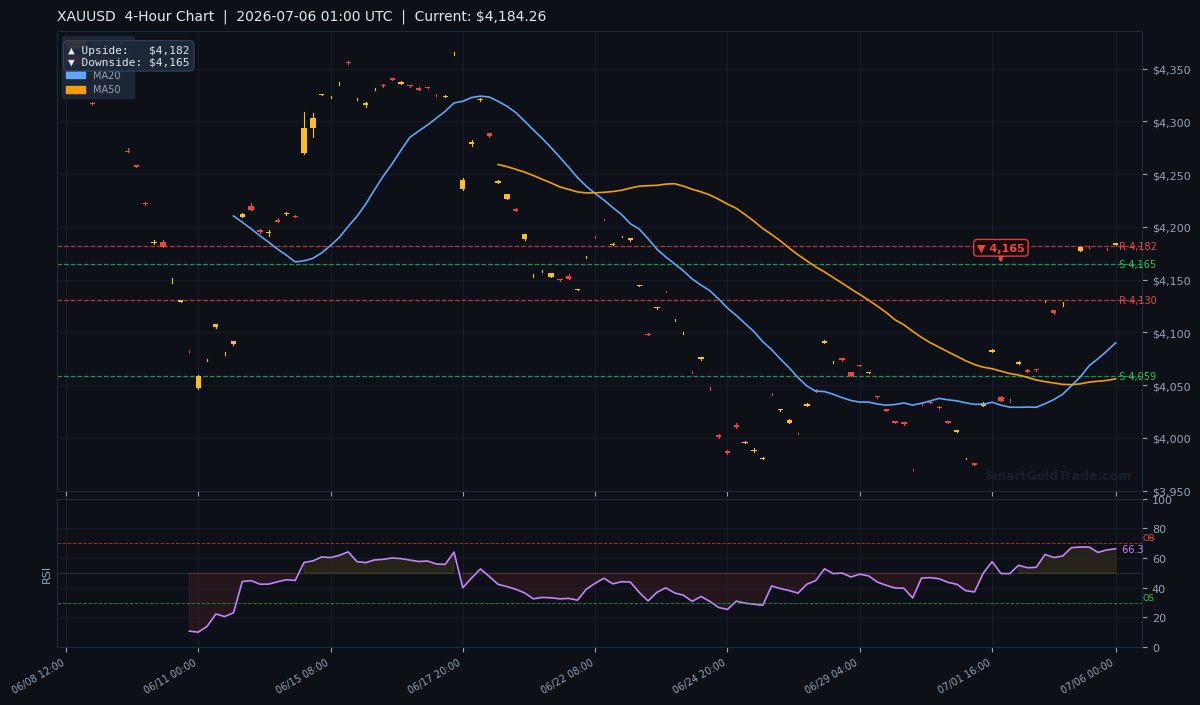
Task: Click the 06/24 20:00 date label
Action: pos(700,676)
